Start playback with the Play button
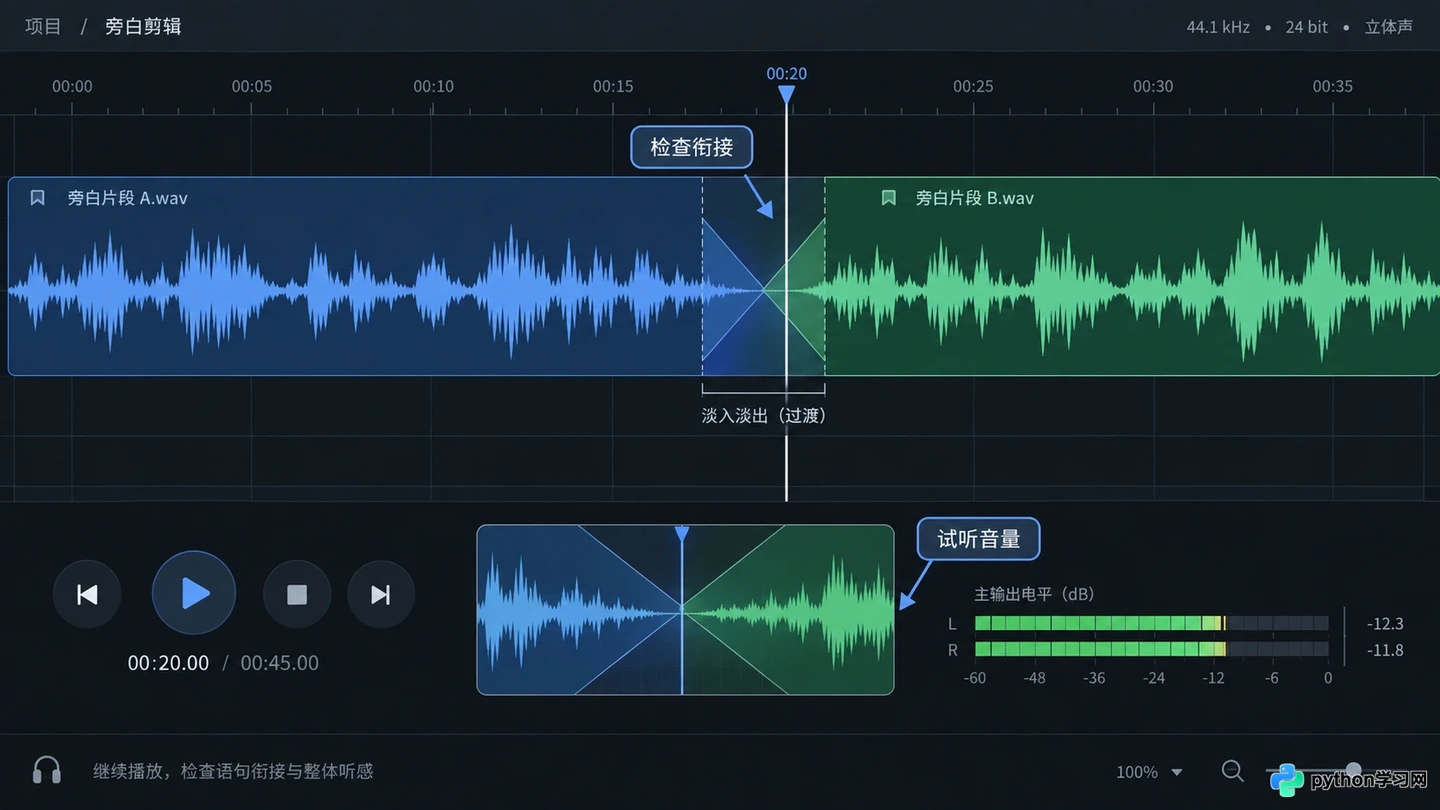Screen dimensions: 1440x810 click(x=194, y=594)
